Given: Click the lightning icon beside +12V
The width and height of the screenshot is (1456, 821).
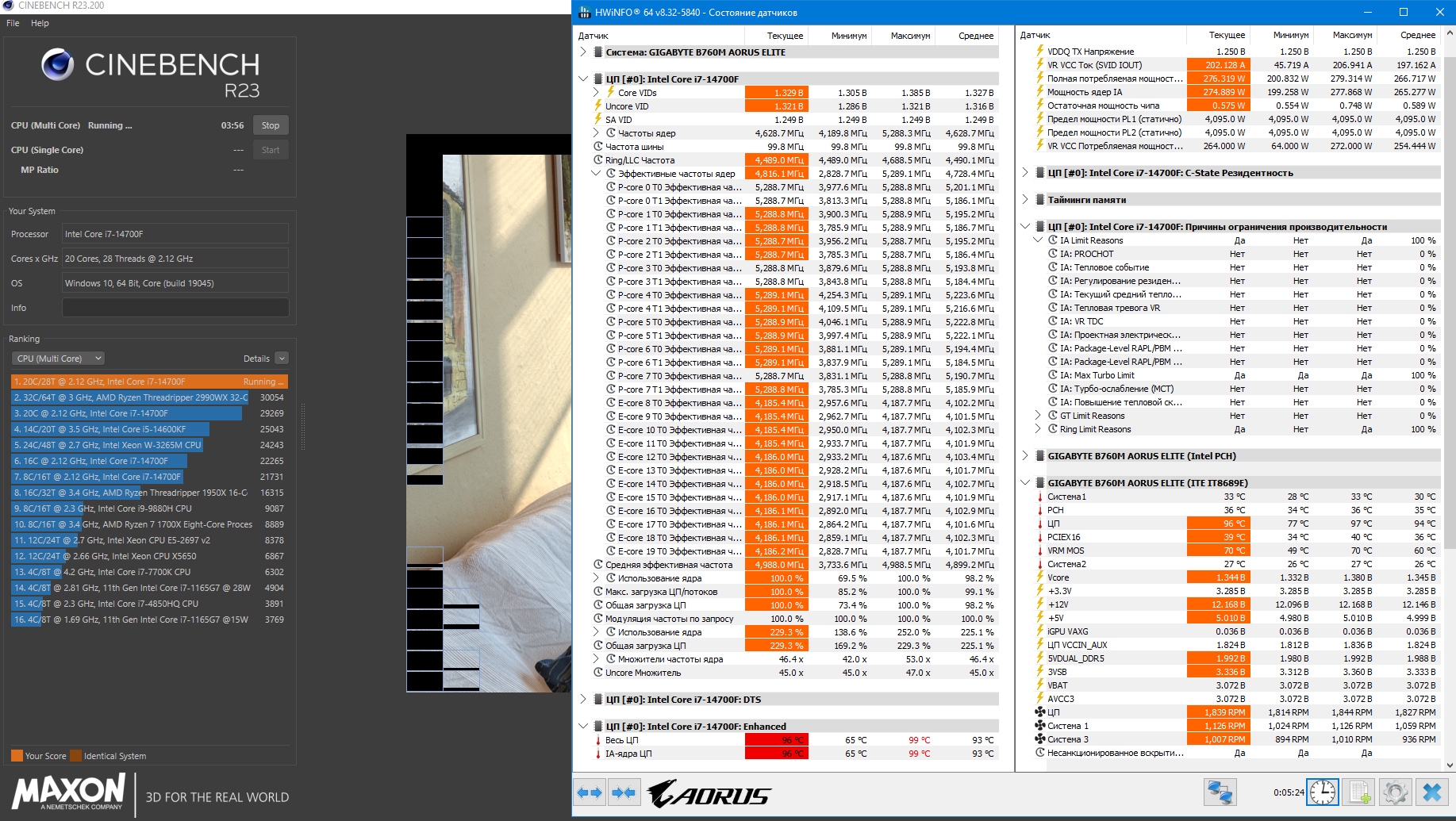Looking at the screenshot, I should tap(1040, 604).
